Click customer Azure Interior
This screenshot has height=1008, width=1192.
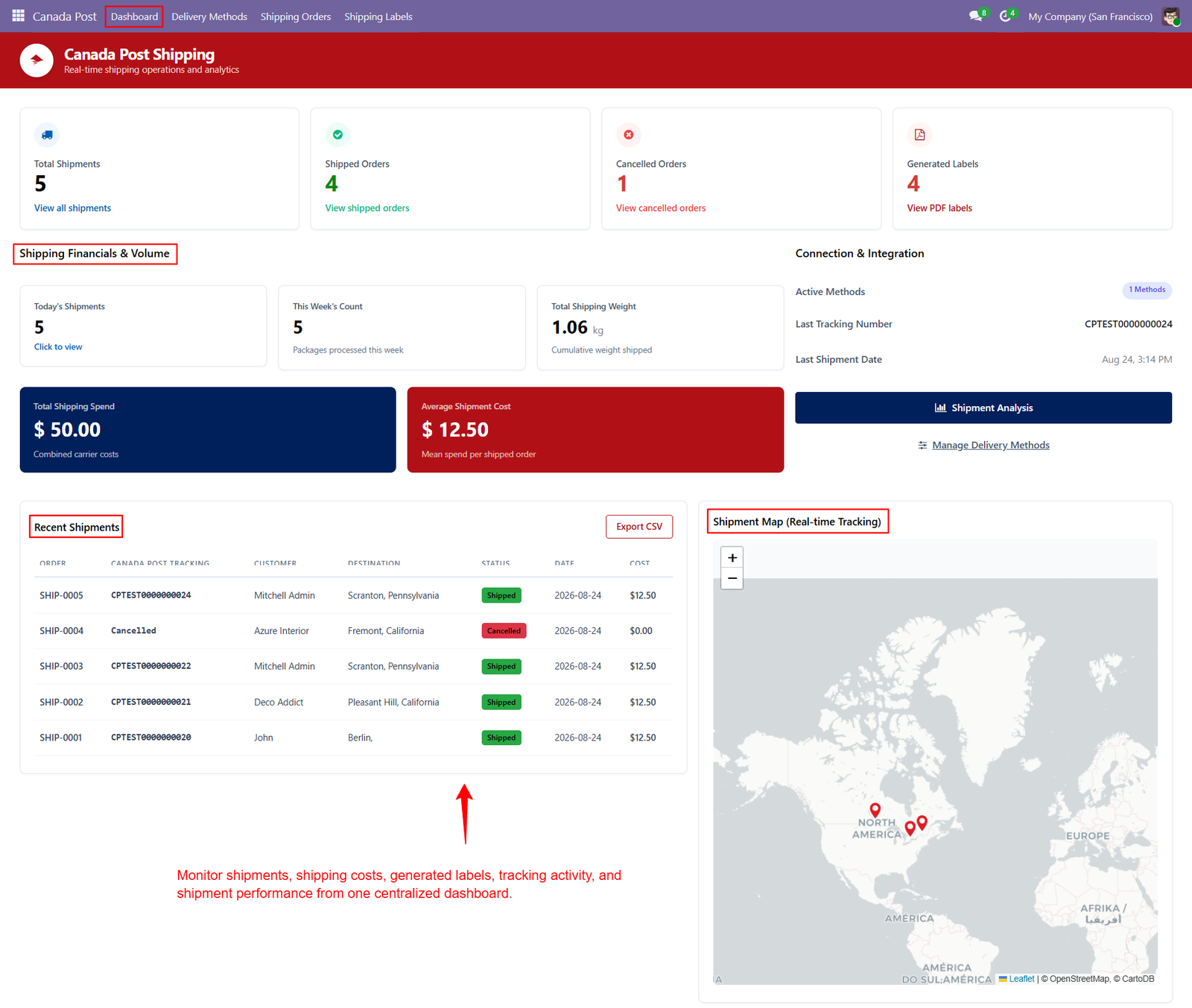[x=282, y=631]
